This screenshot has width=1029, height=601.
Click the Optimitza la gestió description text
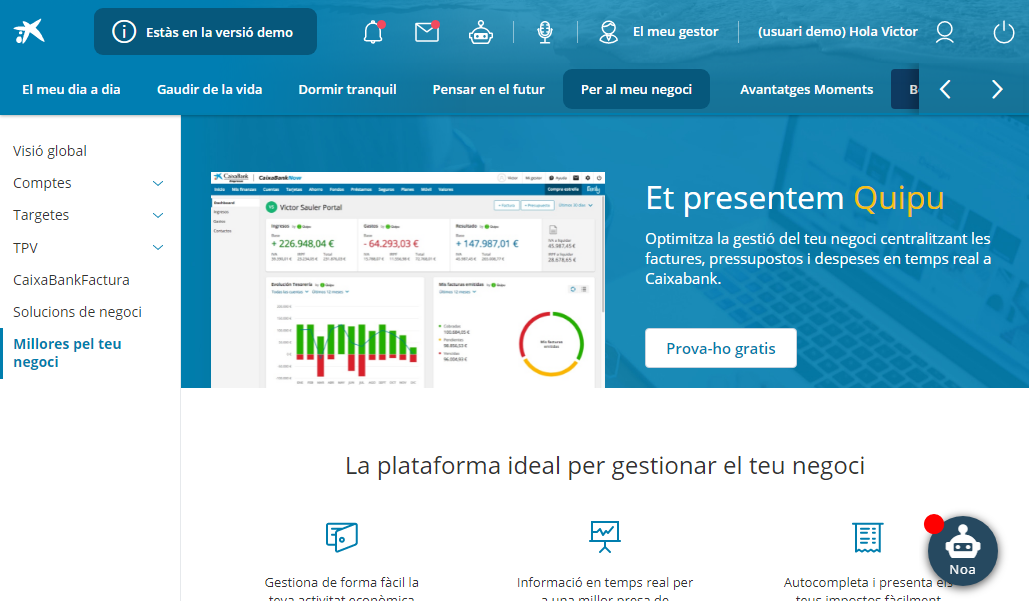(x=818, y=259)
